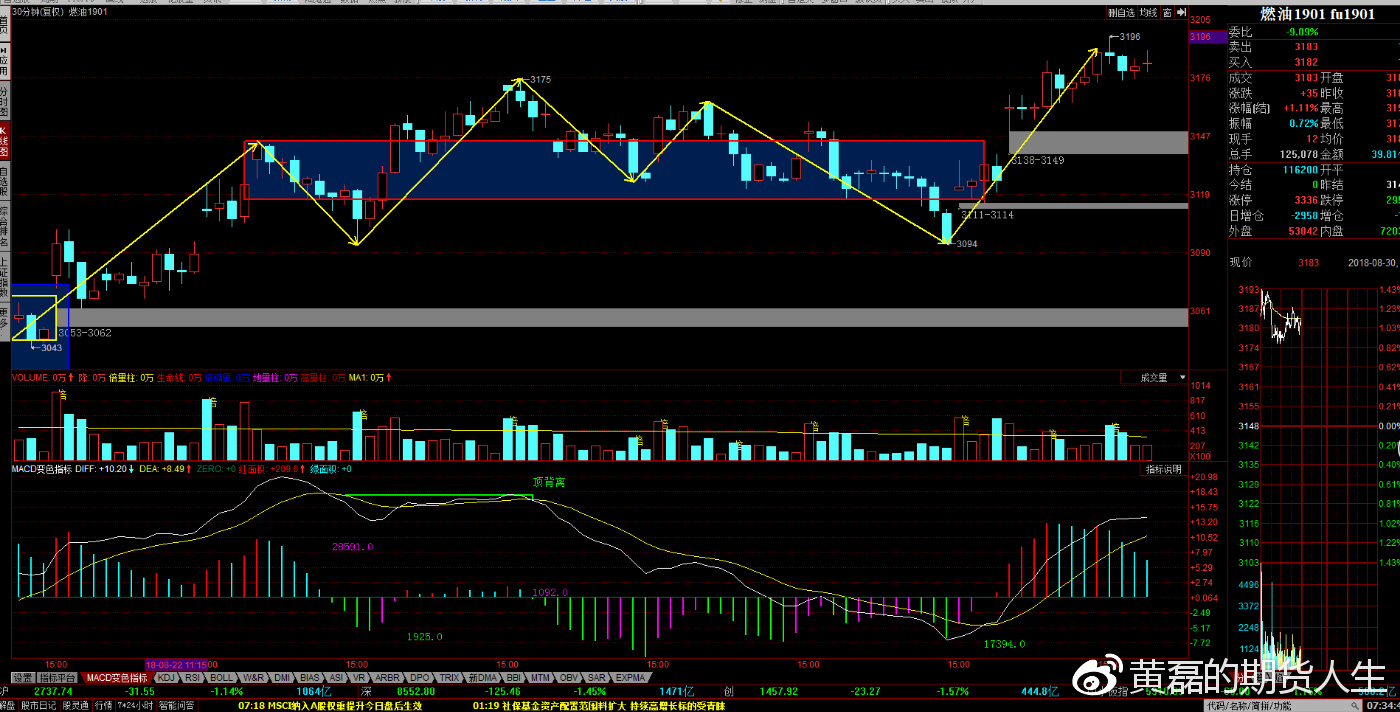Open 指标说明 indicator explanation
1400x712 pixels.
pyautogui.click(x=1163, y=469)
